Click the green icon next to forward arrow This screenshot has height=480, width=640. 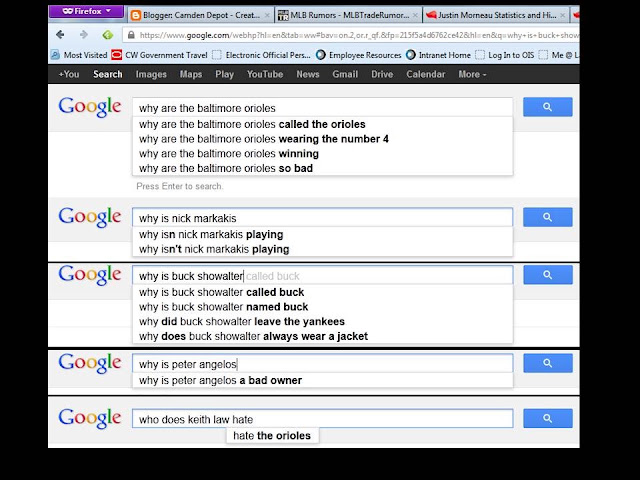click(x=108, y=35)
